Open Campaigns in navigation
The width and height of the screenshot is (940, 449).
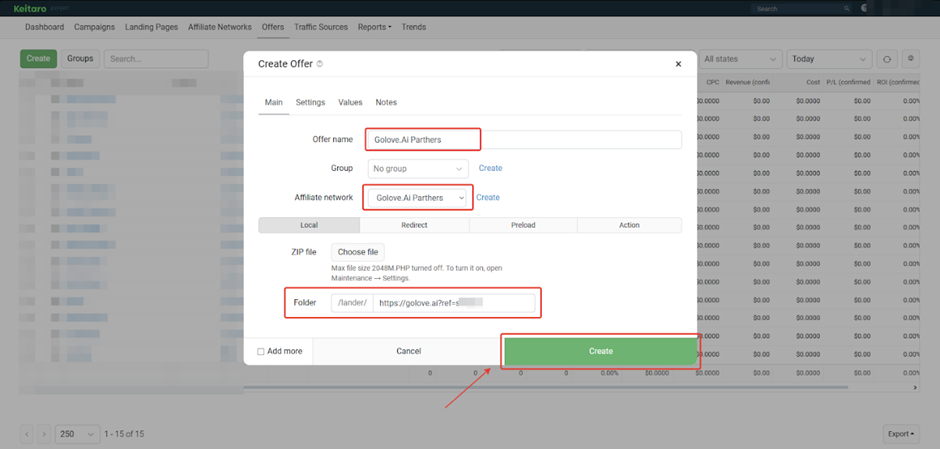click(x=94, y=27)
